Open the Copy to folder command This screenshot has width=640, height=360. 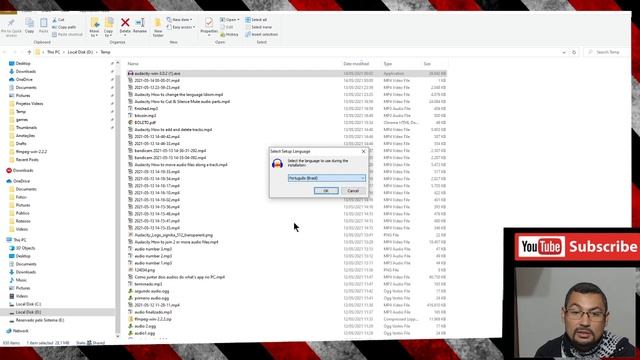pyautogui.click(x=109, y=27)
